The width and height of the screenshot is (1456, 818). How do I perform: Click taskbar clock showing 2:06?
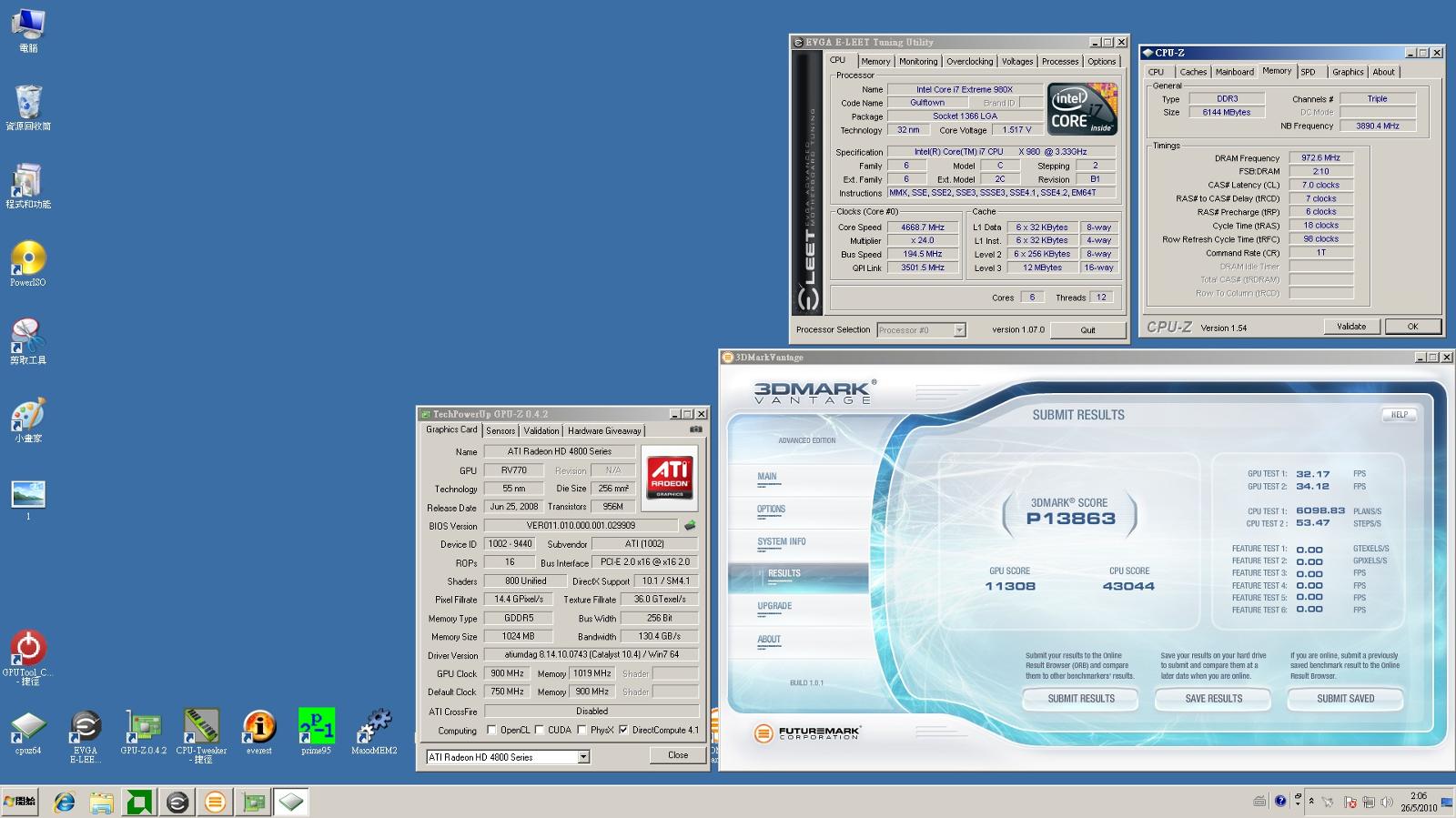(1419, 802)
